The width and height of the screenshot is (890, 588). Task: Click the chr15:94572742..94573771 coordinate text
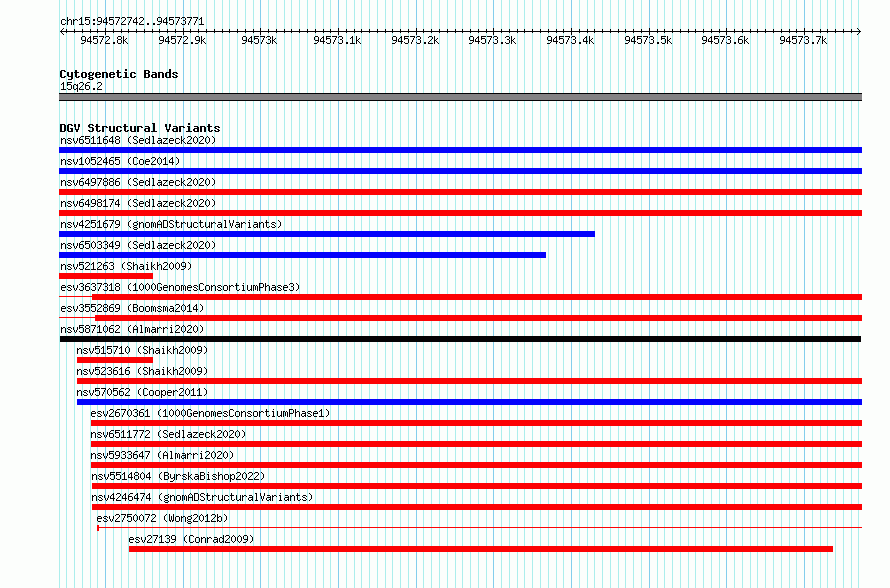click(x=132, y=22)
